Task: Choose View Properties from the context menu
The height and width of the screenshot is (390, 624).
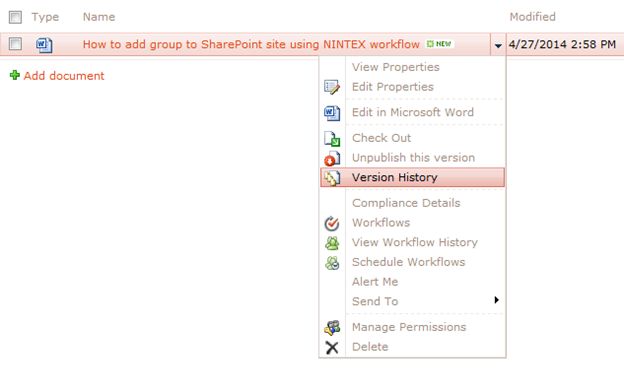Action: point(396,67)
